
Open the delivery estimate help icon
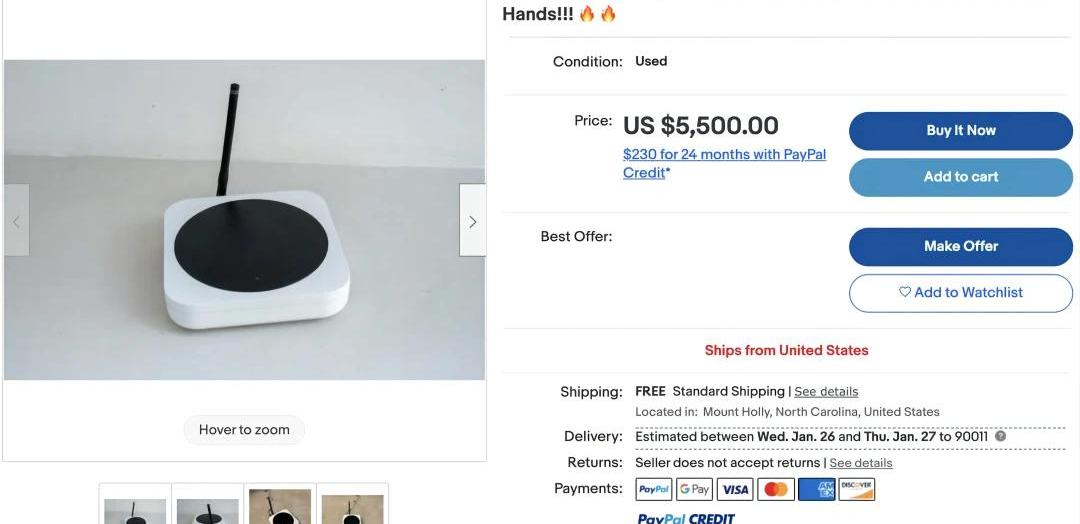[x=1000, y=437]
